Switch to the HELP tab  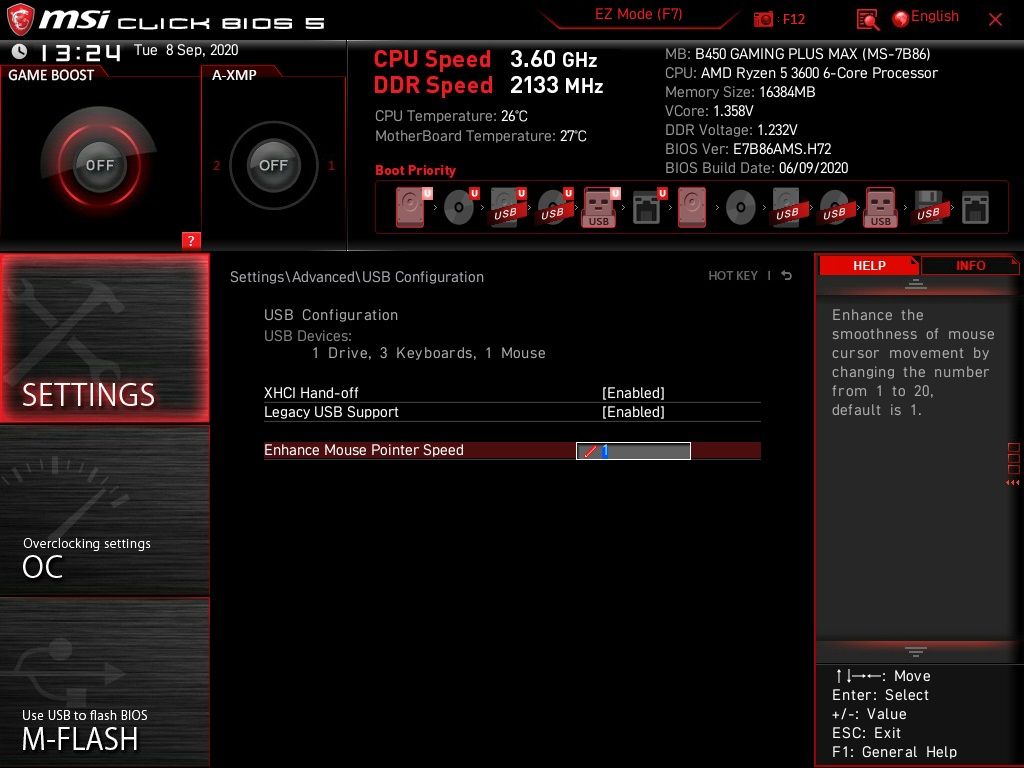coord(869,266)
